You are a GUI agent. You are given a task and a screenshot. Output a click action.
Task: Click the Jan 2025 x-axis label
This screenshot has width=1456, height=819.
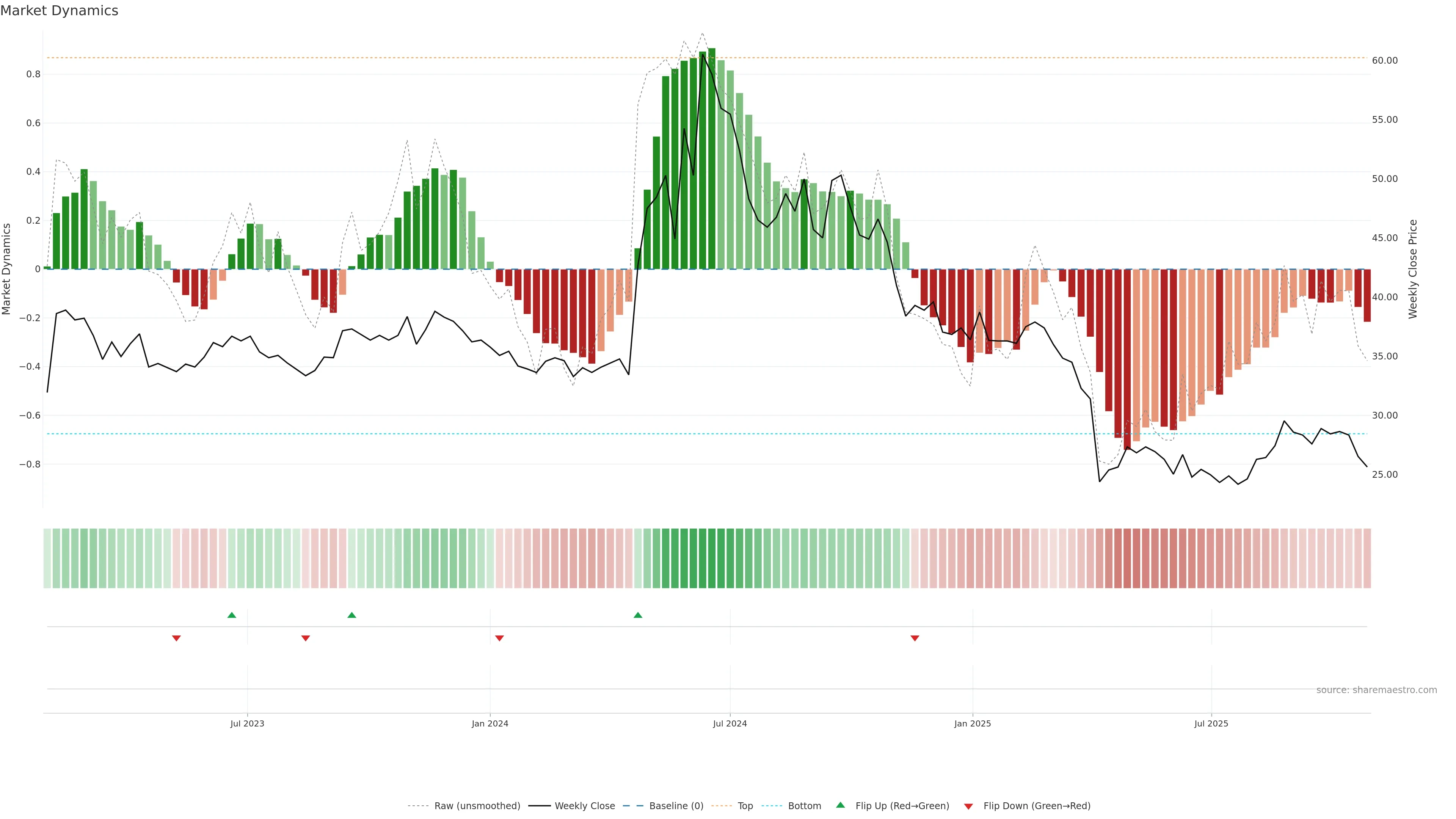tap(972, 723)
